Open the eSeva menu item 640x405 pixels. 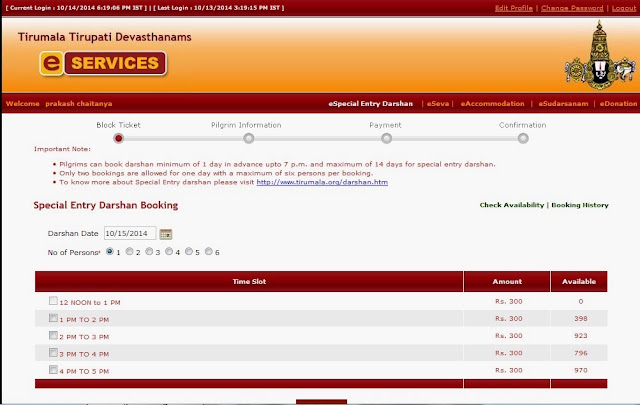[438, 104]
